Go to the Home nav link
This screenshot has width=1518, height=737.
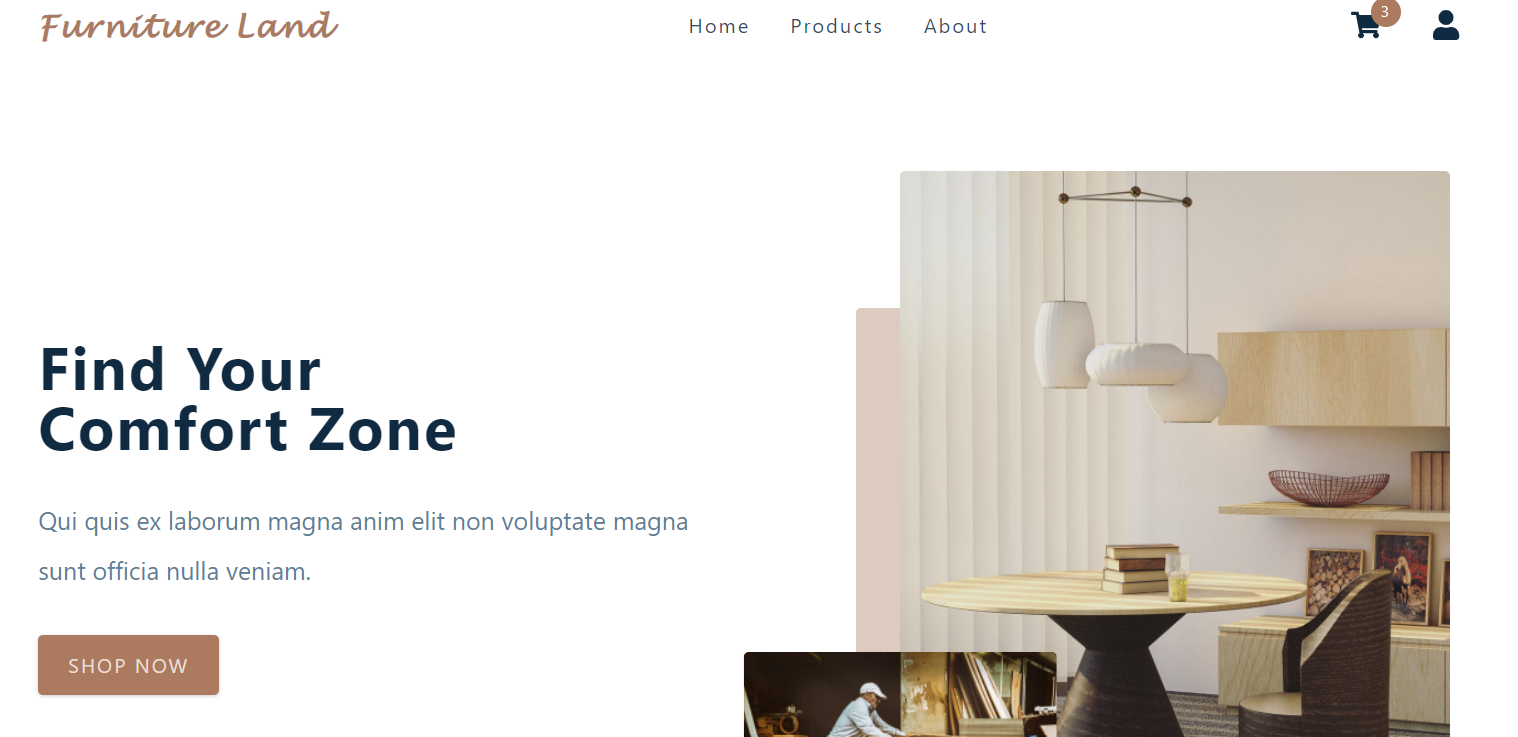coord(719,26)
